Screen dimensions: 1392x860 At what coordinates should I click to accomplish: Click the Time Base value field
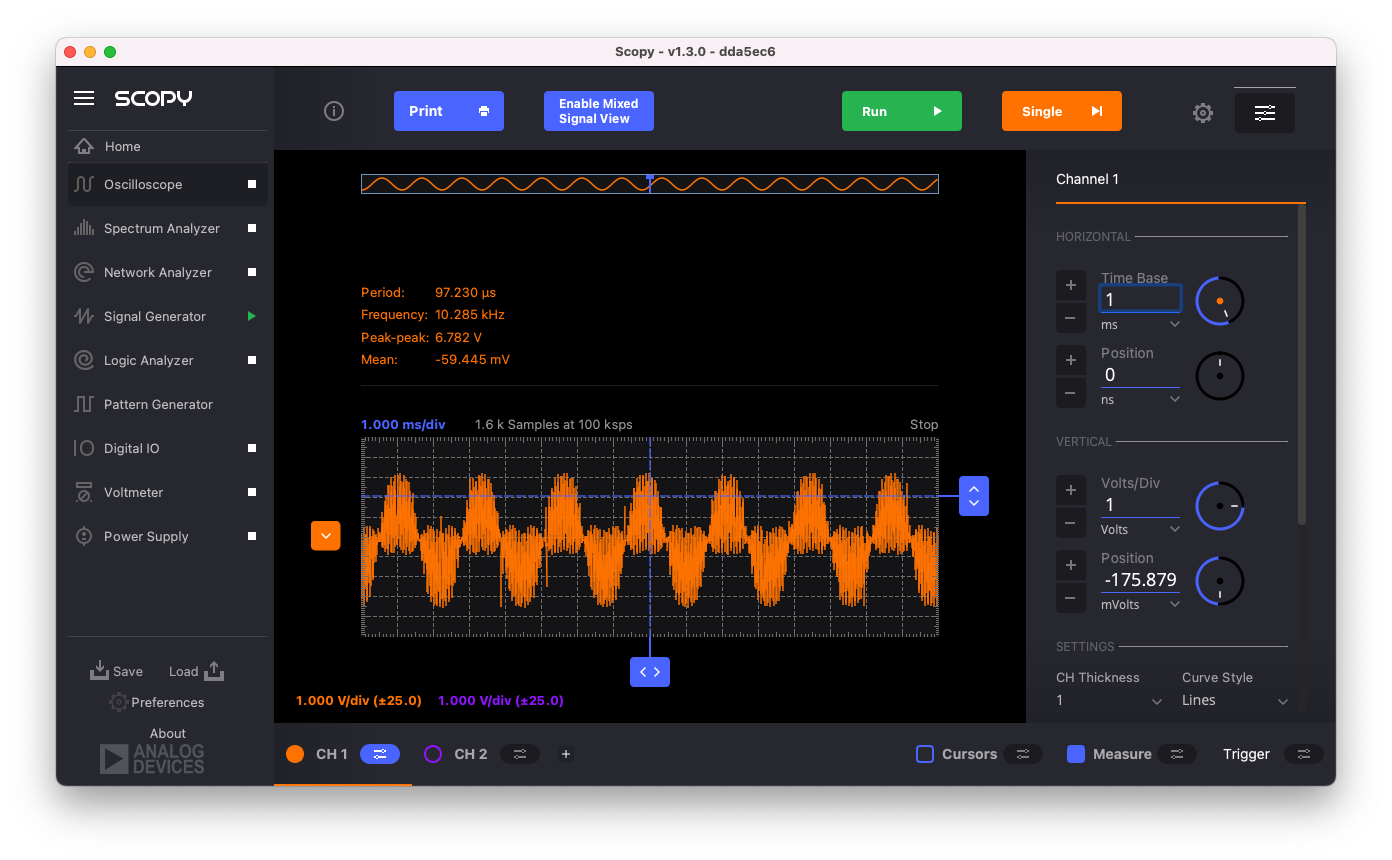coord(1140,299)
